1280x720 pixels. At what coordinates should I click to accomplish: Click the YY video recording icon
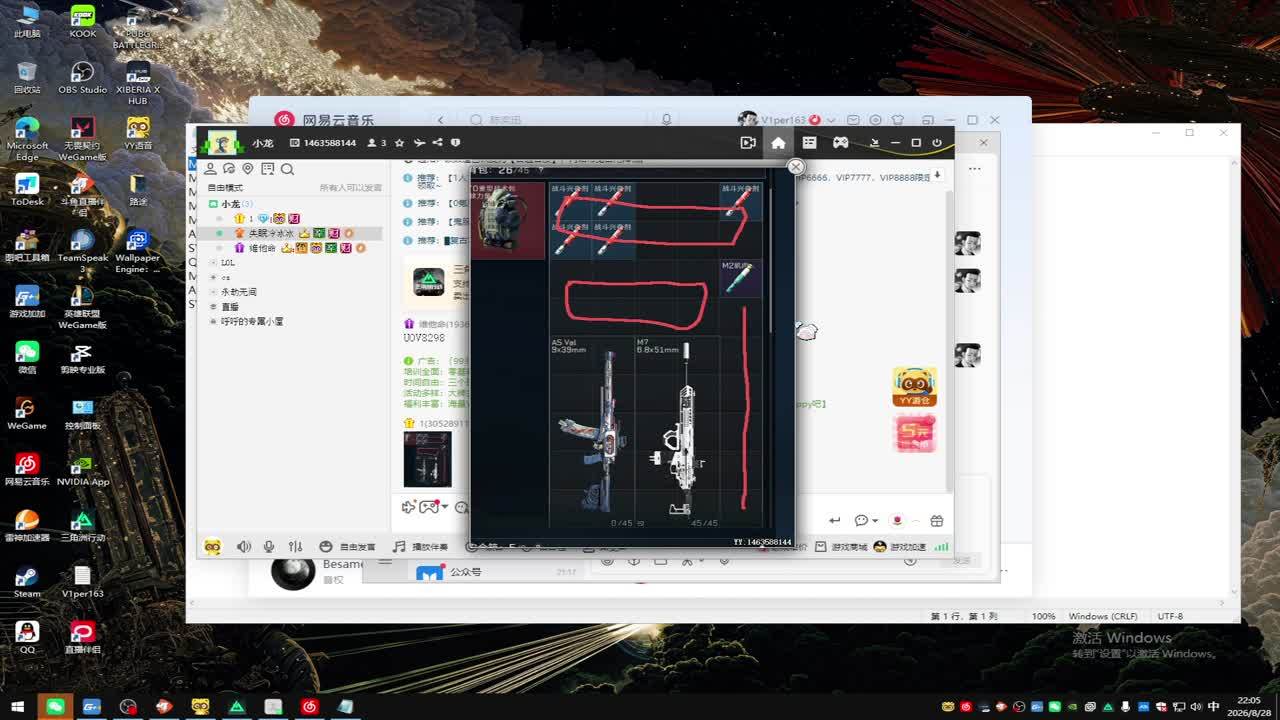click(747, 143)
